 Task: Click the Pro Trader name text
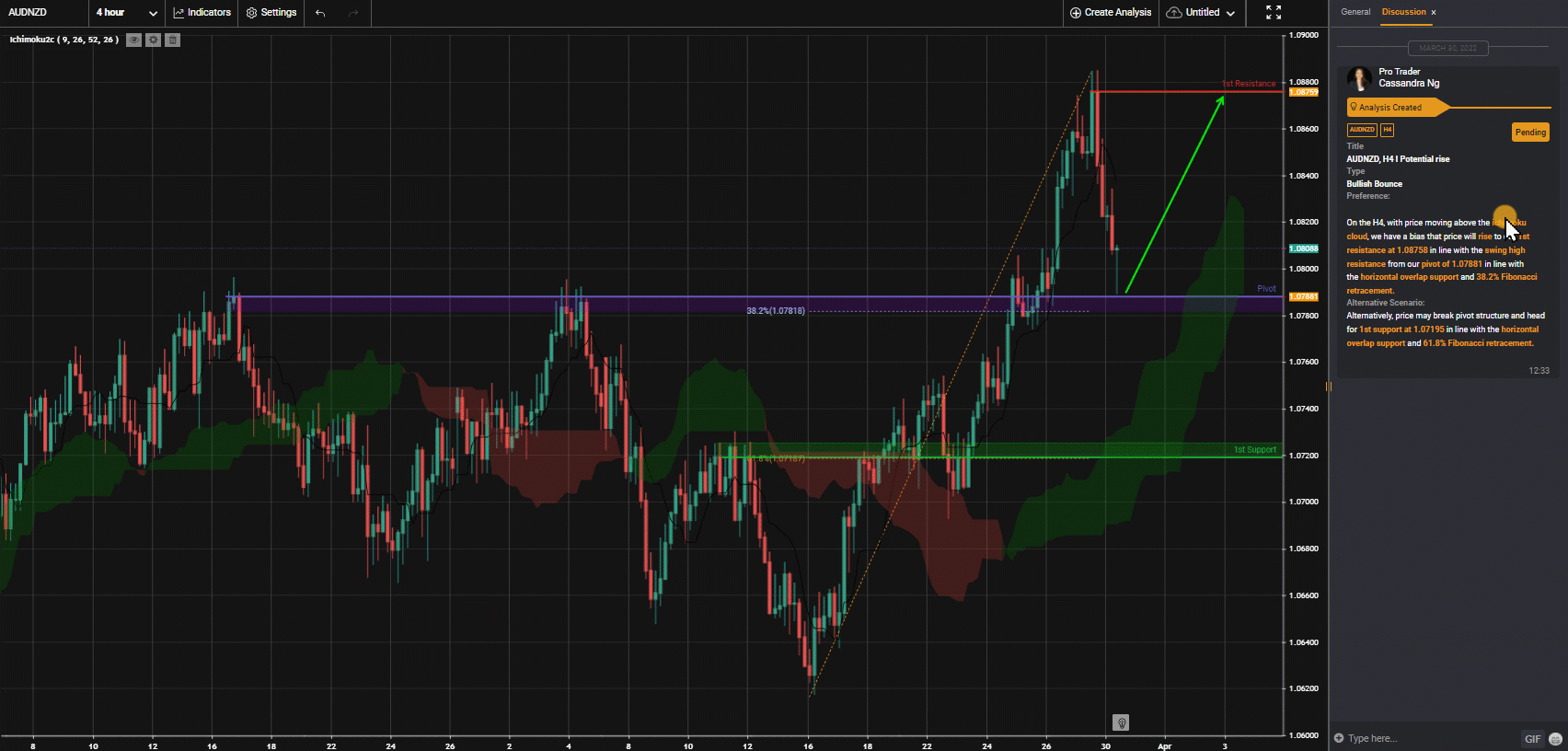click(x=1400, y=71)
